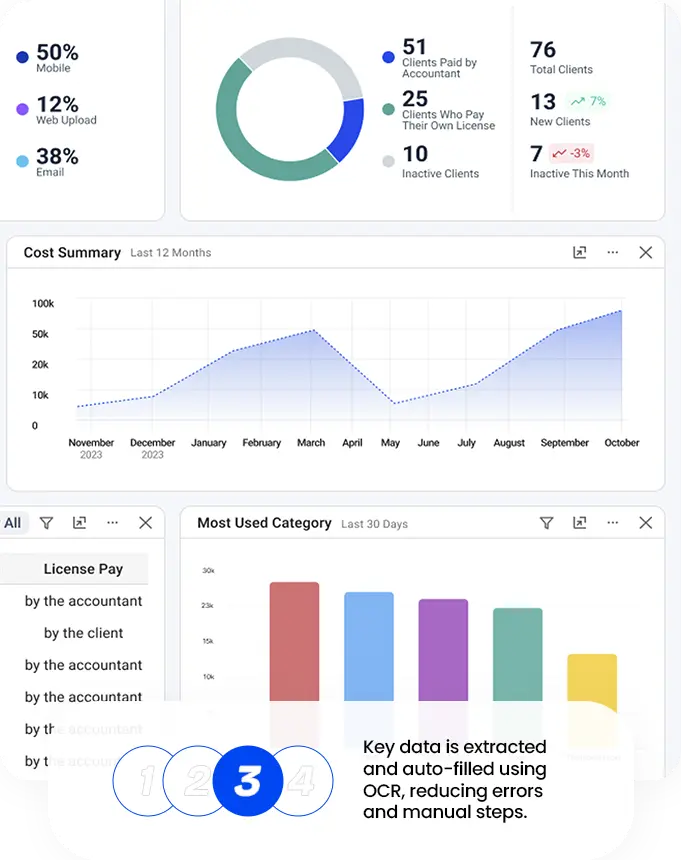Image resolution: width=681 pixels, height=860 pixels.
Task: Click filter icon beside All label
Action: point(46,523)
